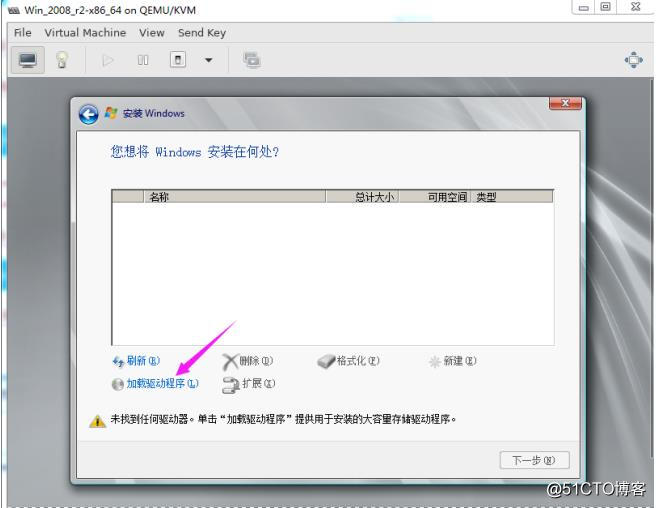
Task: Expand the shutdown options dropdown arrow
Action: (x=208, y=60)
